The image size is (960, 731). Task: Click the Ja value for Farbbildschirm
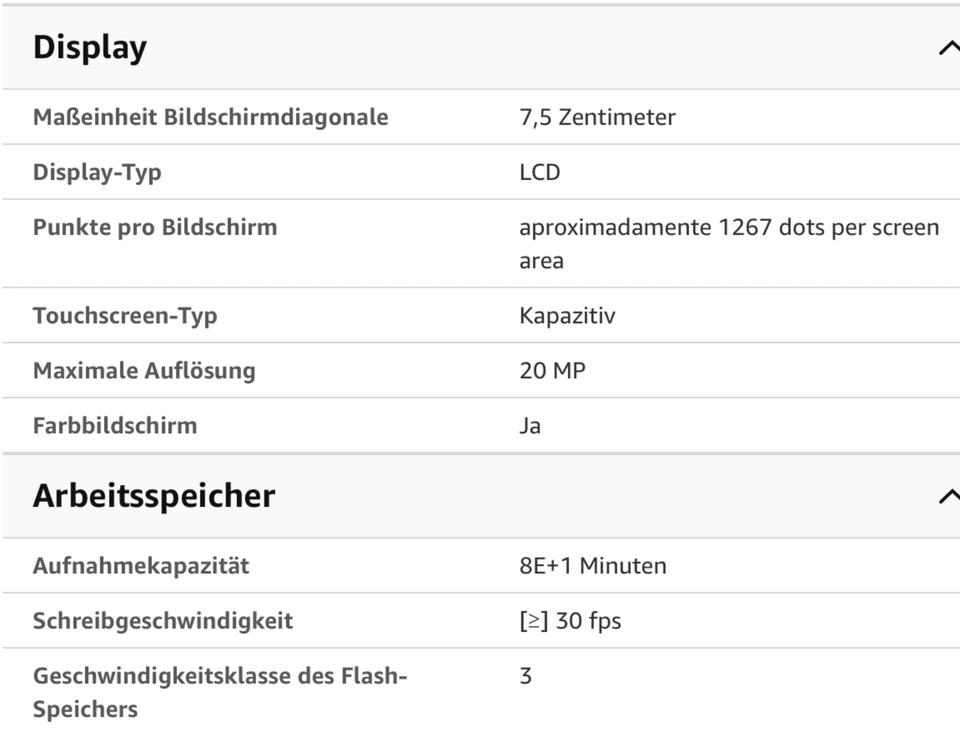pyautogui.click(x=530, y=425)
